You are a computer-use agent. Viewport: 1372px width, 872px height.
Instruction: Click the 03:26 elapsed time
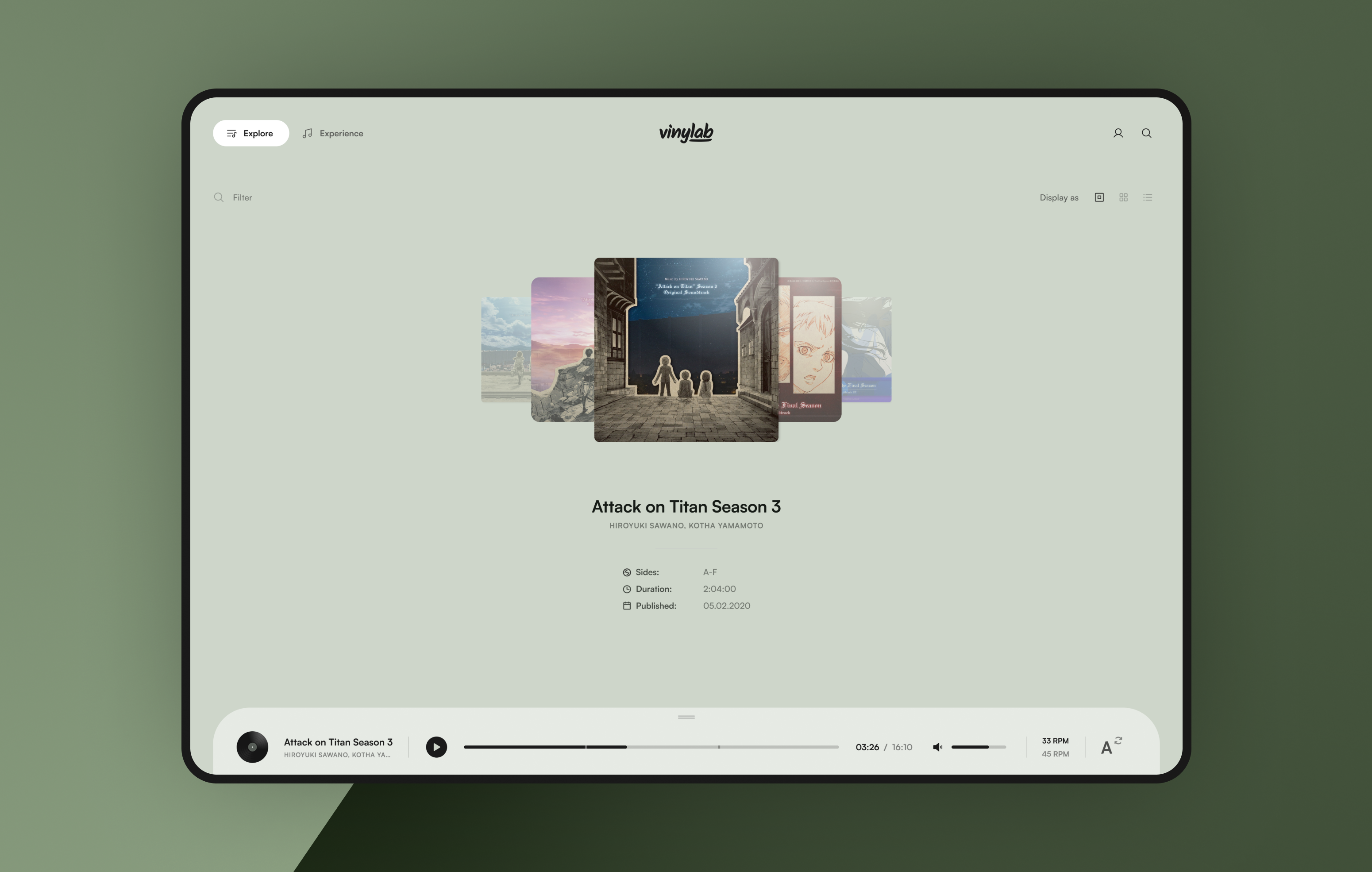pos(867,747)
